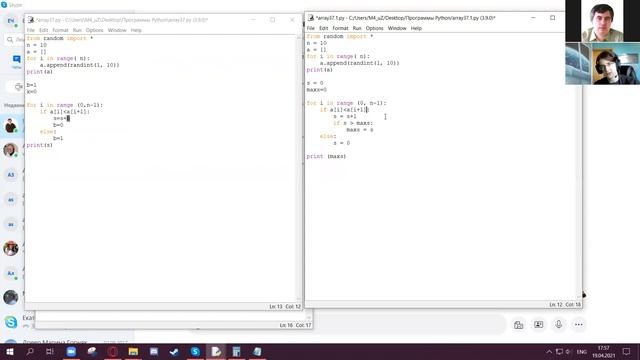Open Edit menu in right array37.1.py window
The width and height of the screenshot is (640, 360).
[324, 28]
